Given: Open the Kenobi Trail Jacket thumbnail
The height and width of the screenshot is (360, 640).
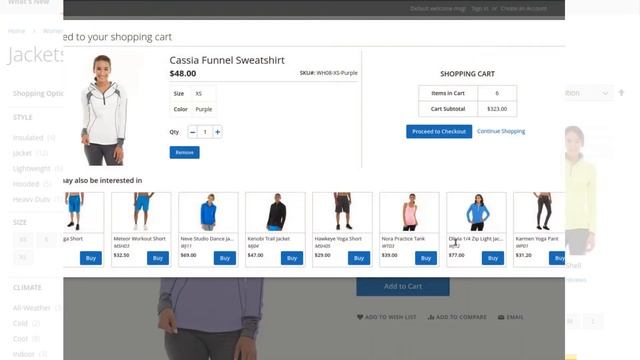Looking at the screenshot, I should tap(275, 212).
